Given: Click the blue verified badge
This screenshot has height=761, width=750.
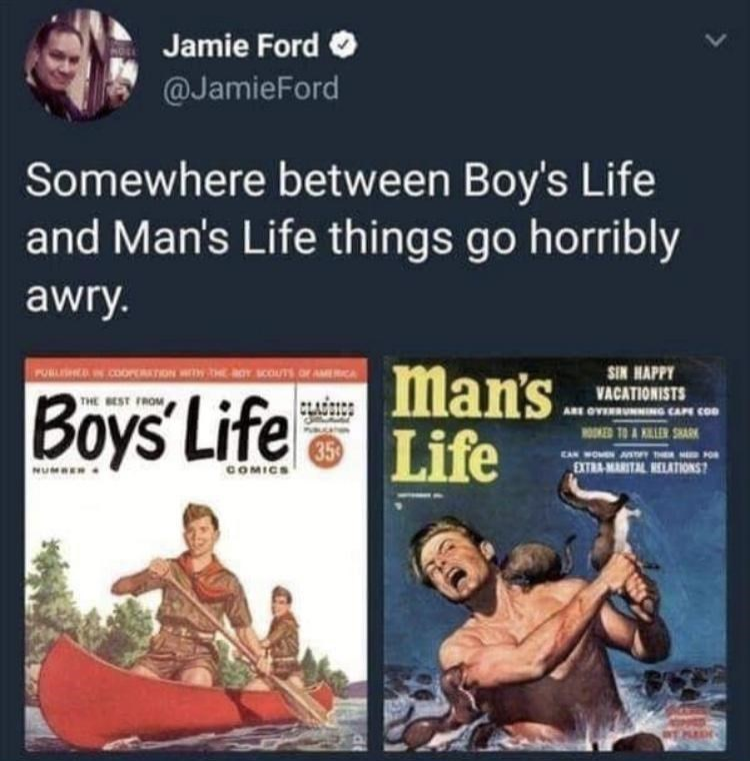Looking at the screenshot, I should [x=344, y=46].
